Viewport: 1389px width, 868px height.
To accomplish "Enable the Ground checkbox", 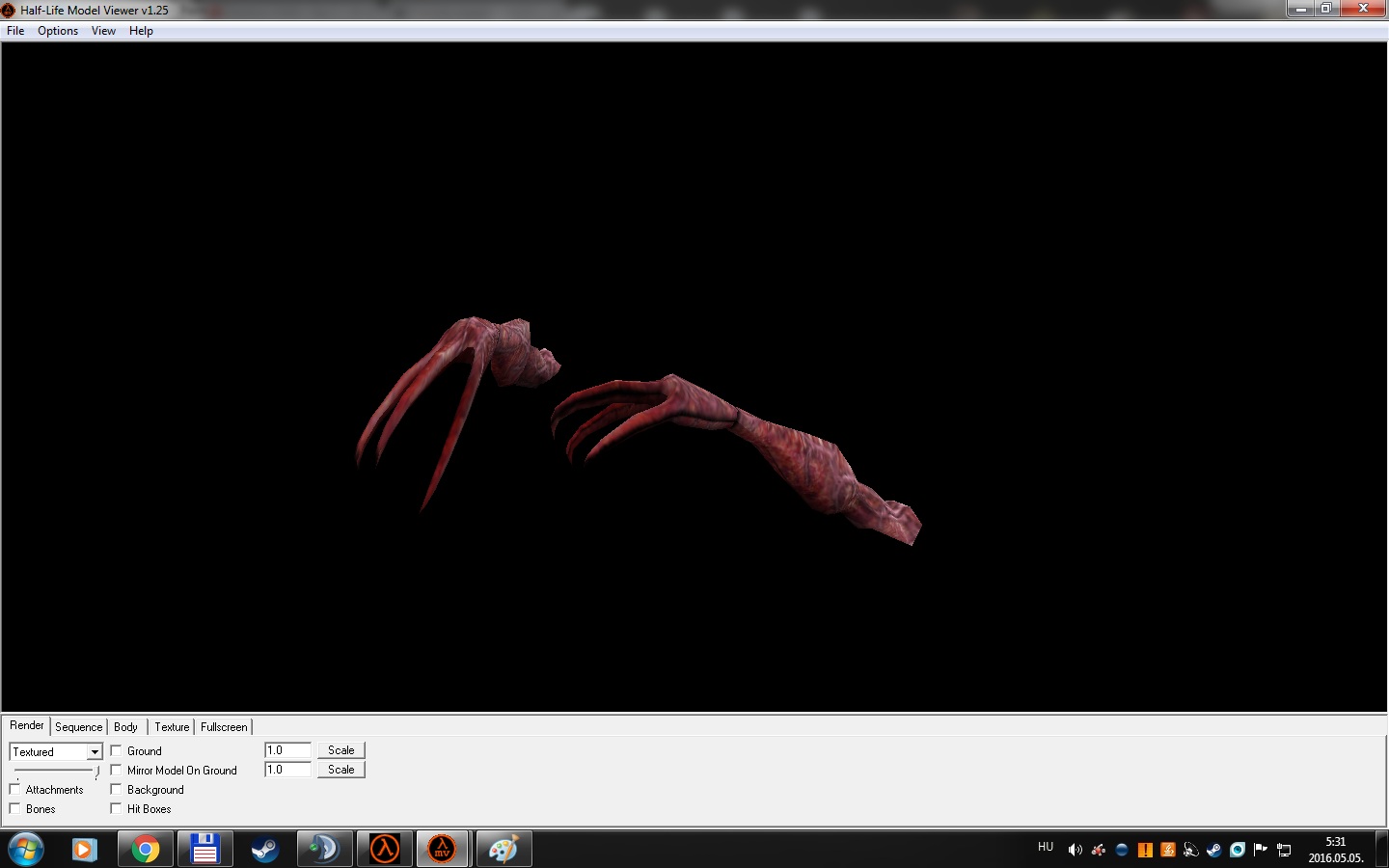I will (116, 750).
